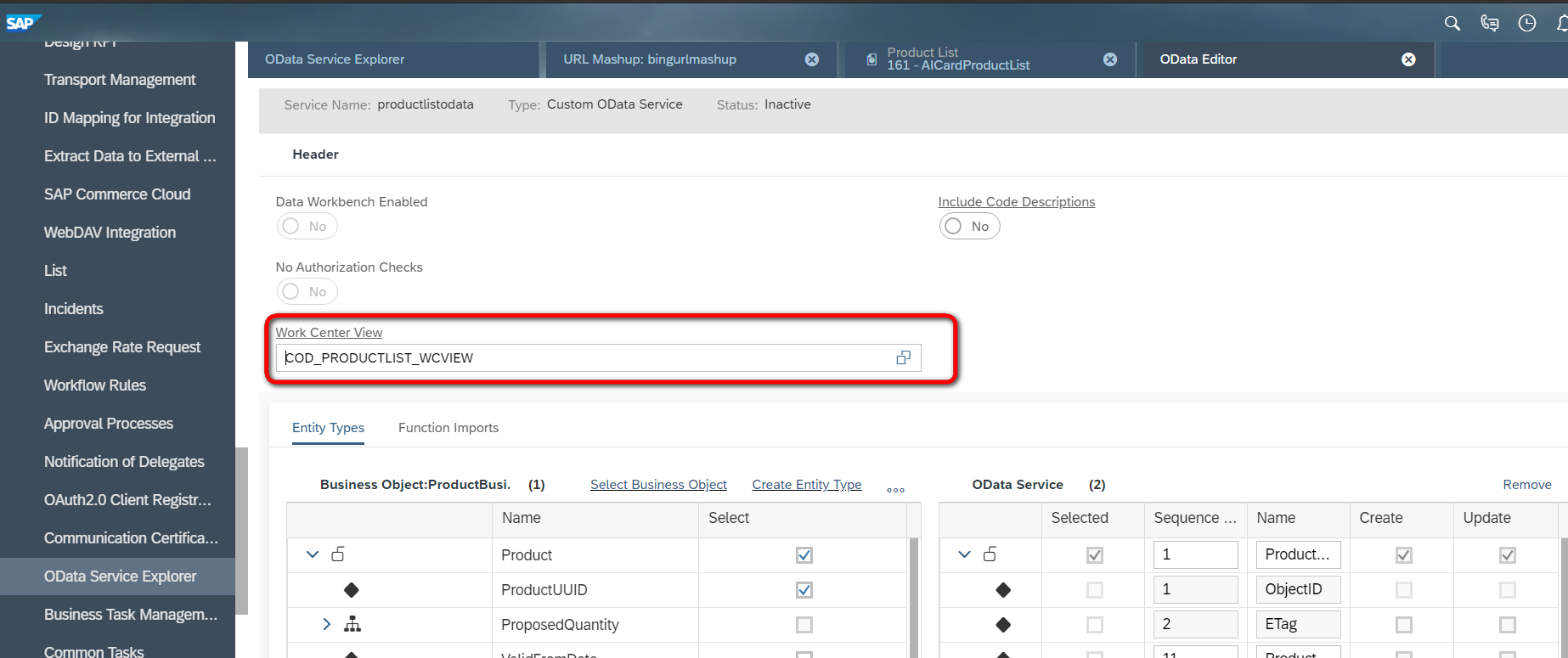Edit the ETag name field
The height and width of the screenshot is (658, 1568).
[1298, 624]
